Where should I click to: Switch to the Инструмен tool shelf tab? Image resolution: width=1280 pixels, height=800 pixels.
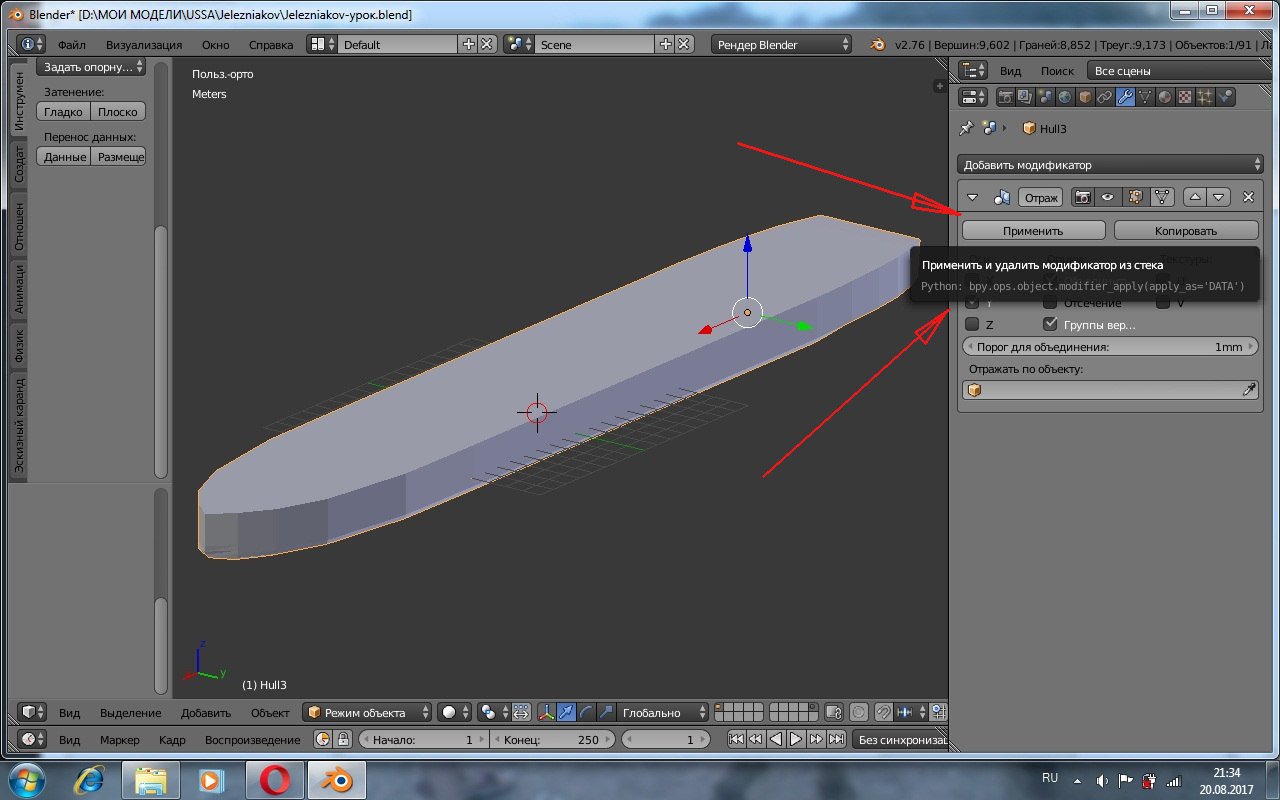(20, 102)
